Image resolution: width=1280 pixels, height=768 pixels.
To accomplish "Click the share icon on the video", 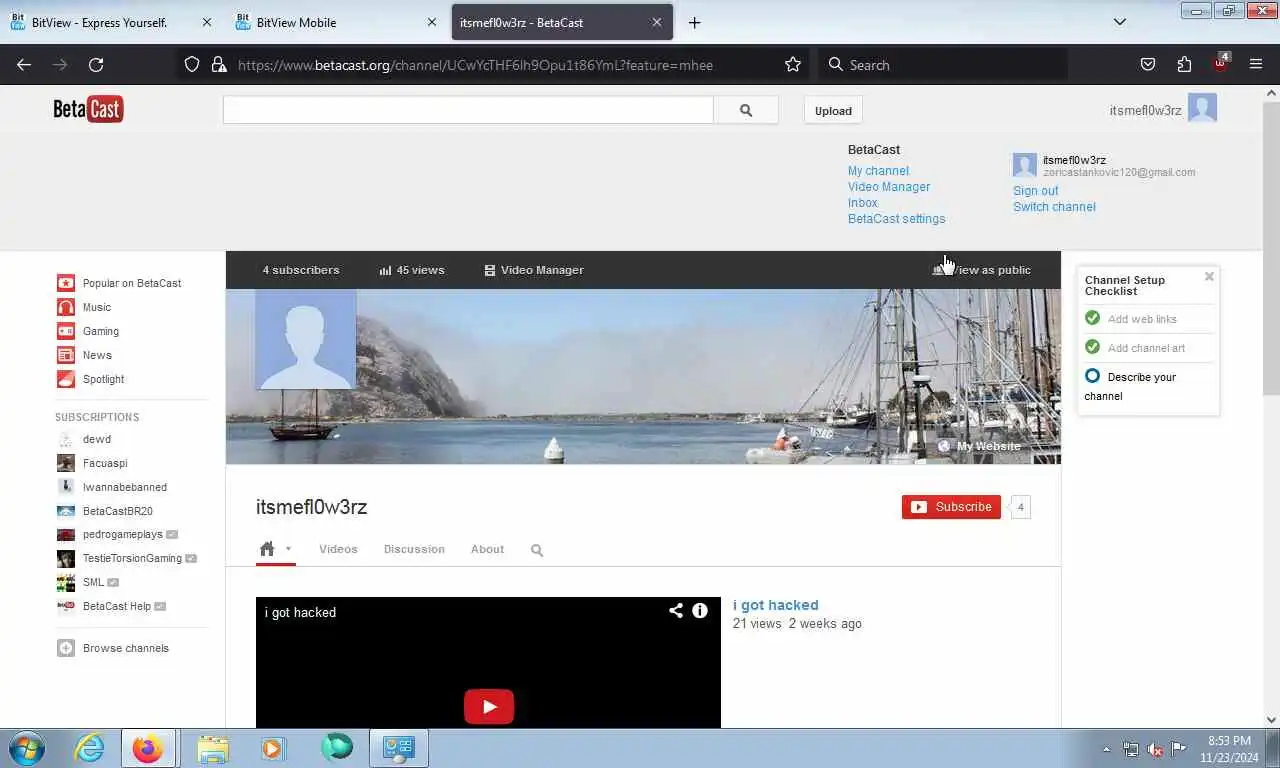I will [x=676, y=611].
